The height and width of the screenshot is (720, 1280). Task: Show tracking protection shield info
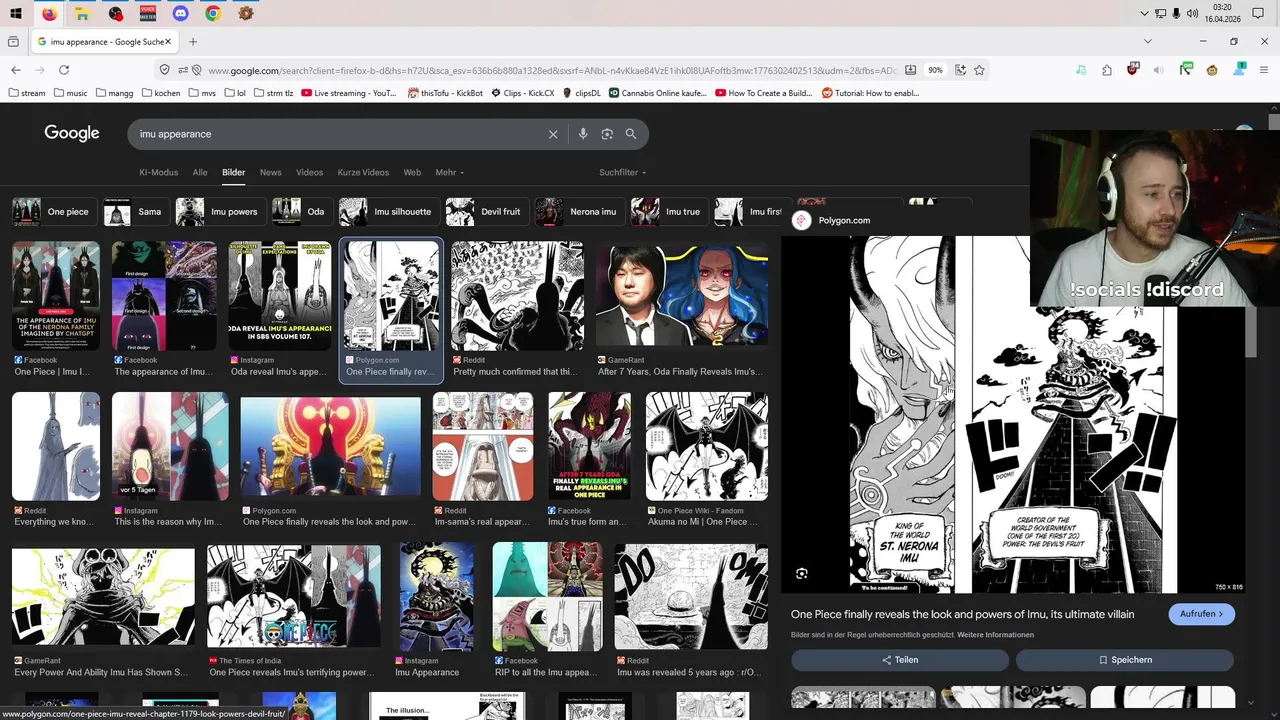point(165,70)
